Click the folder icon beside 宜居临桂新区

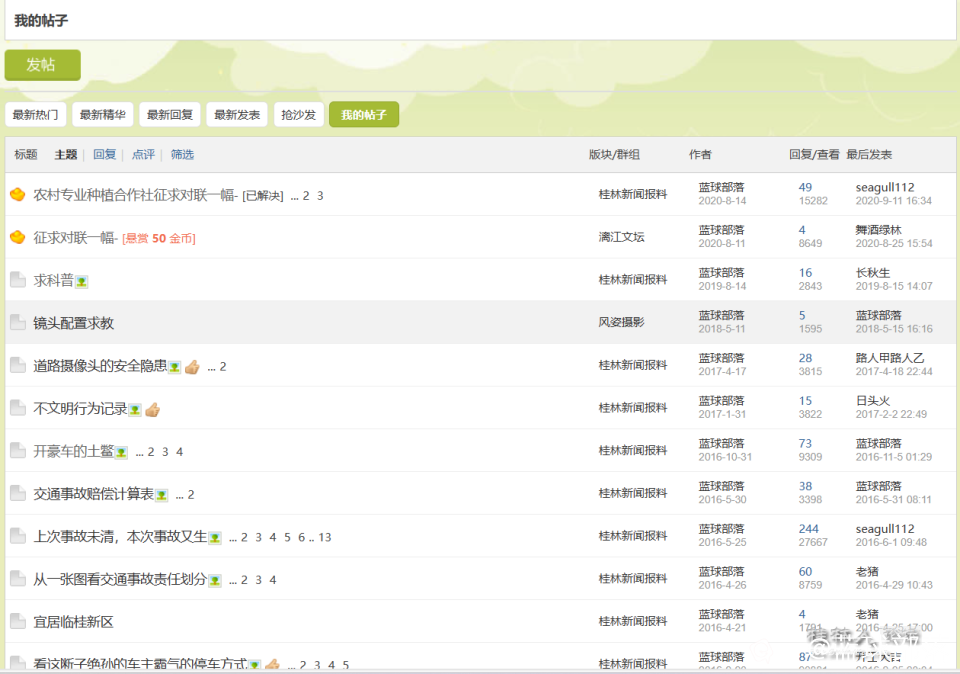coord(17,622)
